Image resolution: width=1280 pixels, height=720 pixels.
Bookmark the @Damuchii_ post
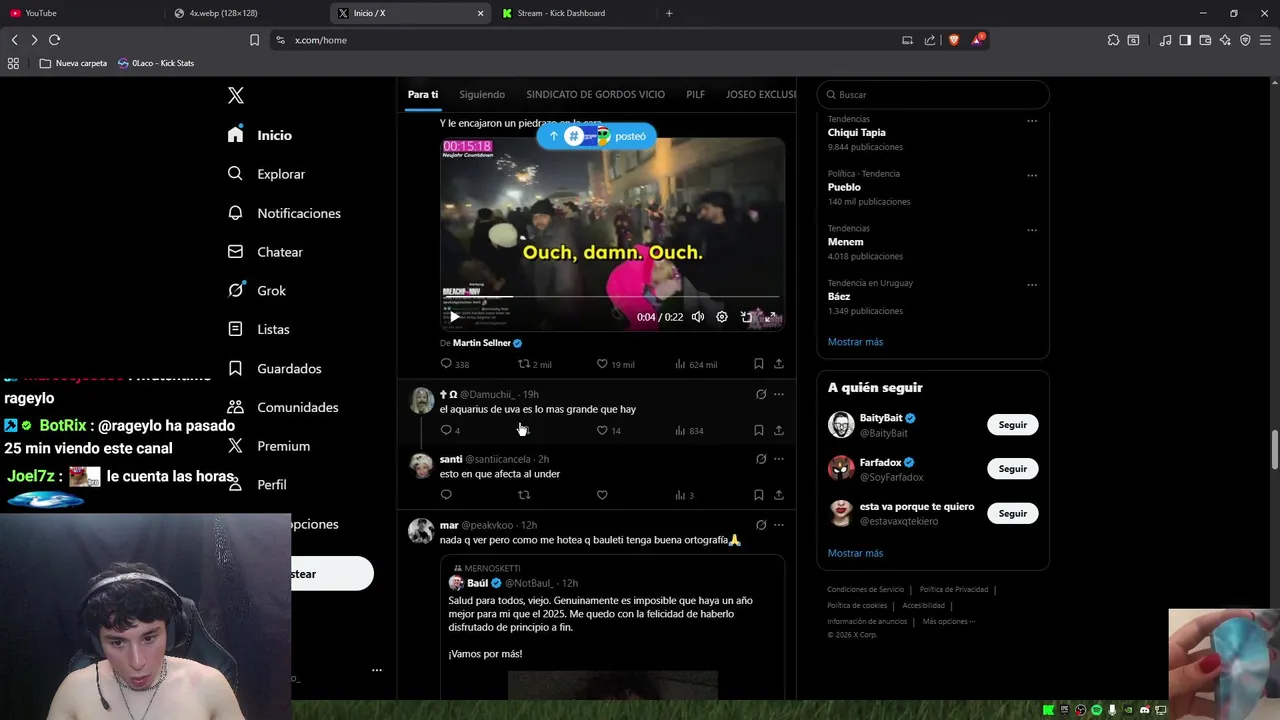[x=759, y=430]
